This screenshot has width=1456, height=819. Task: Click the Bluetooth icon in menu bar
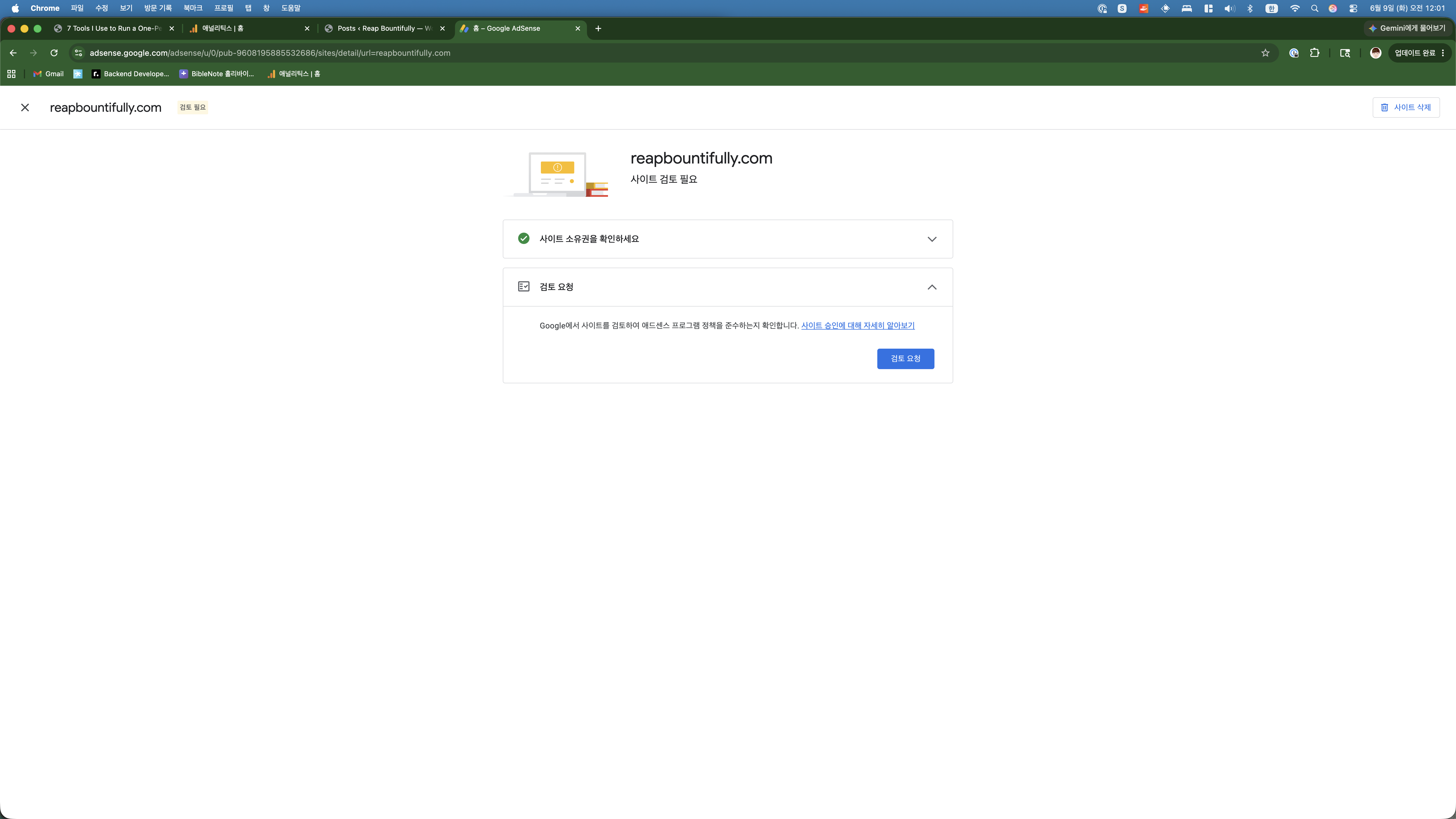point(1250,8)
